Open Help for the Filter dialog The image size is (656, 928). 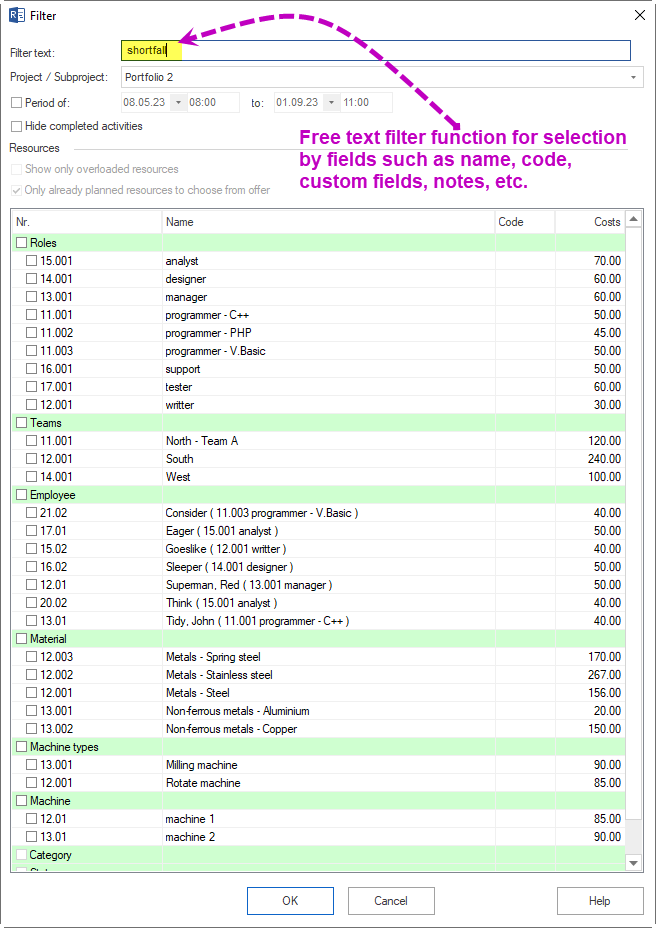coord(600,901)
